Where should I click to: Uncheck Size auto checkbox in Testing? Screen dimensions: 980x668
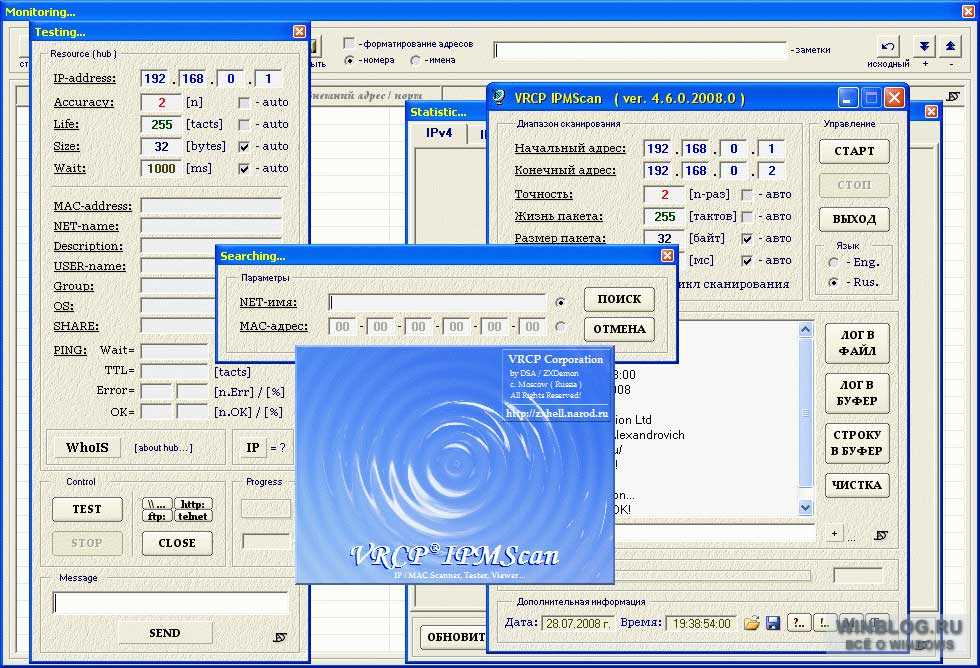click(x=244, y=147)
